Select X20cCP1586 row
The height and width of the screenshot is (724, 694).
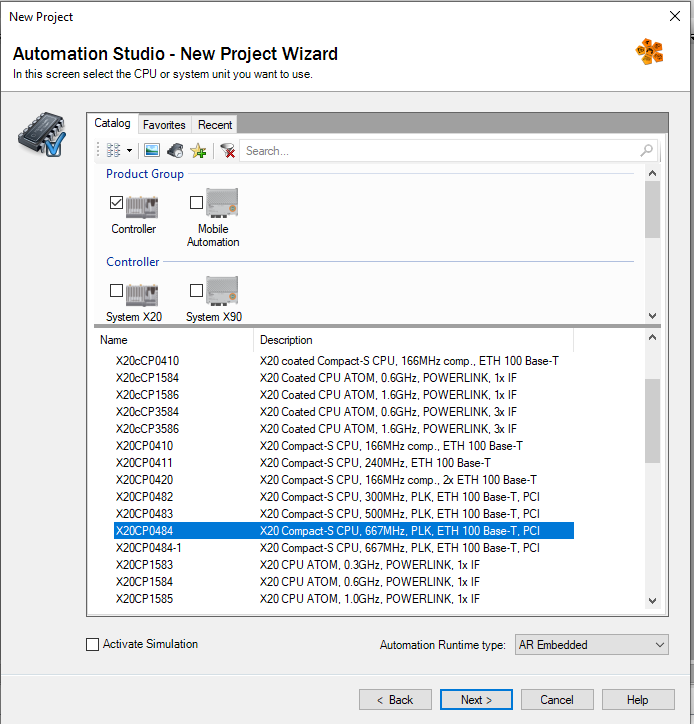[344, 395]
